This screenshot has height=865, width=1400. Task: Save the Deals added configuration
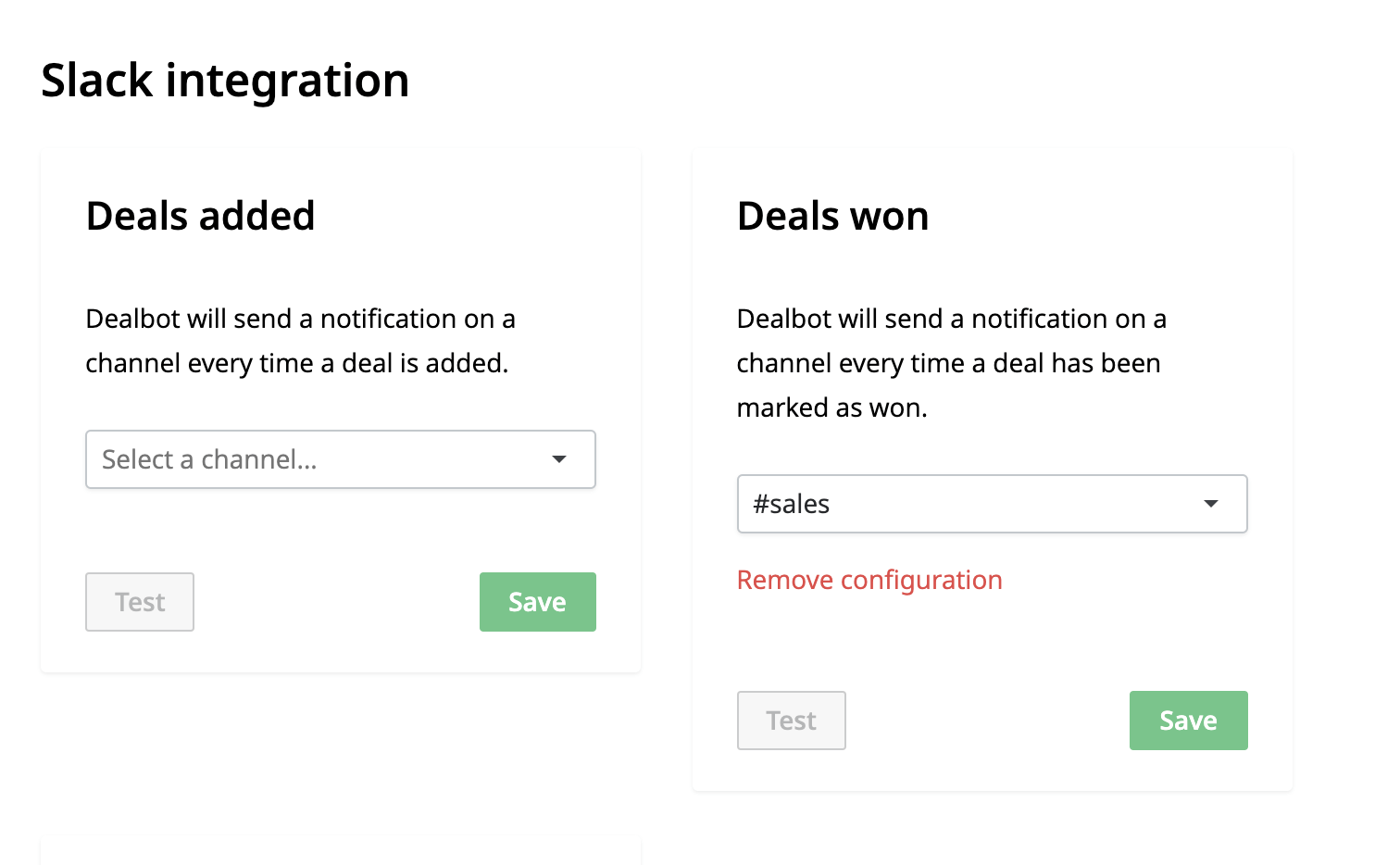tap(537, 602)
